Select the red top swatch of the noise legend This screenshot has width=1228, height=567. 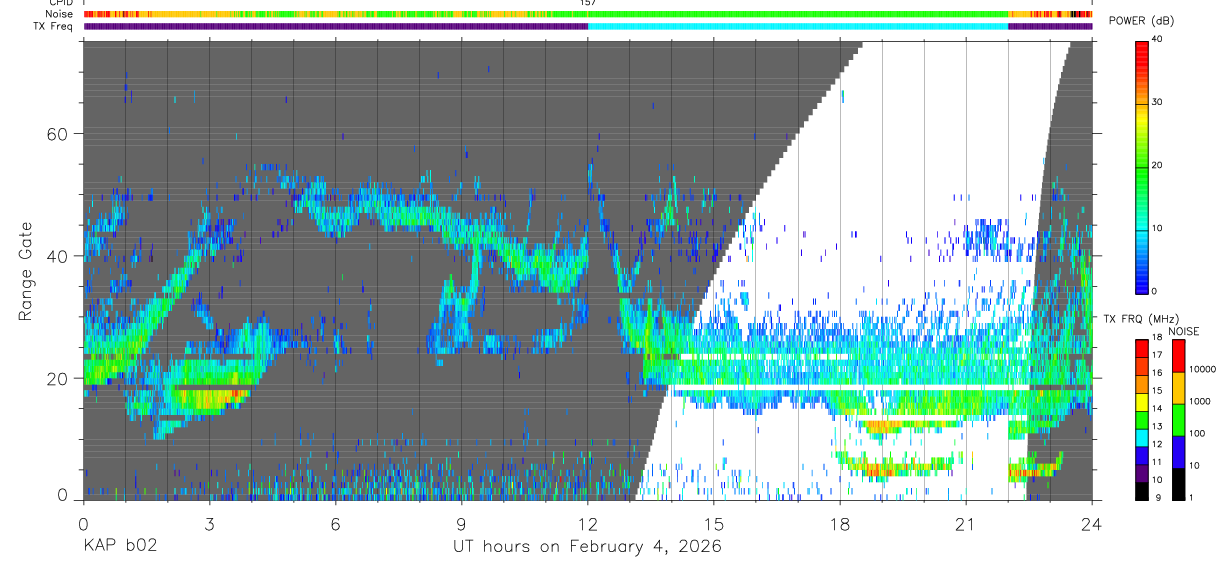pos(1177,356)
